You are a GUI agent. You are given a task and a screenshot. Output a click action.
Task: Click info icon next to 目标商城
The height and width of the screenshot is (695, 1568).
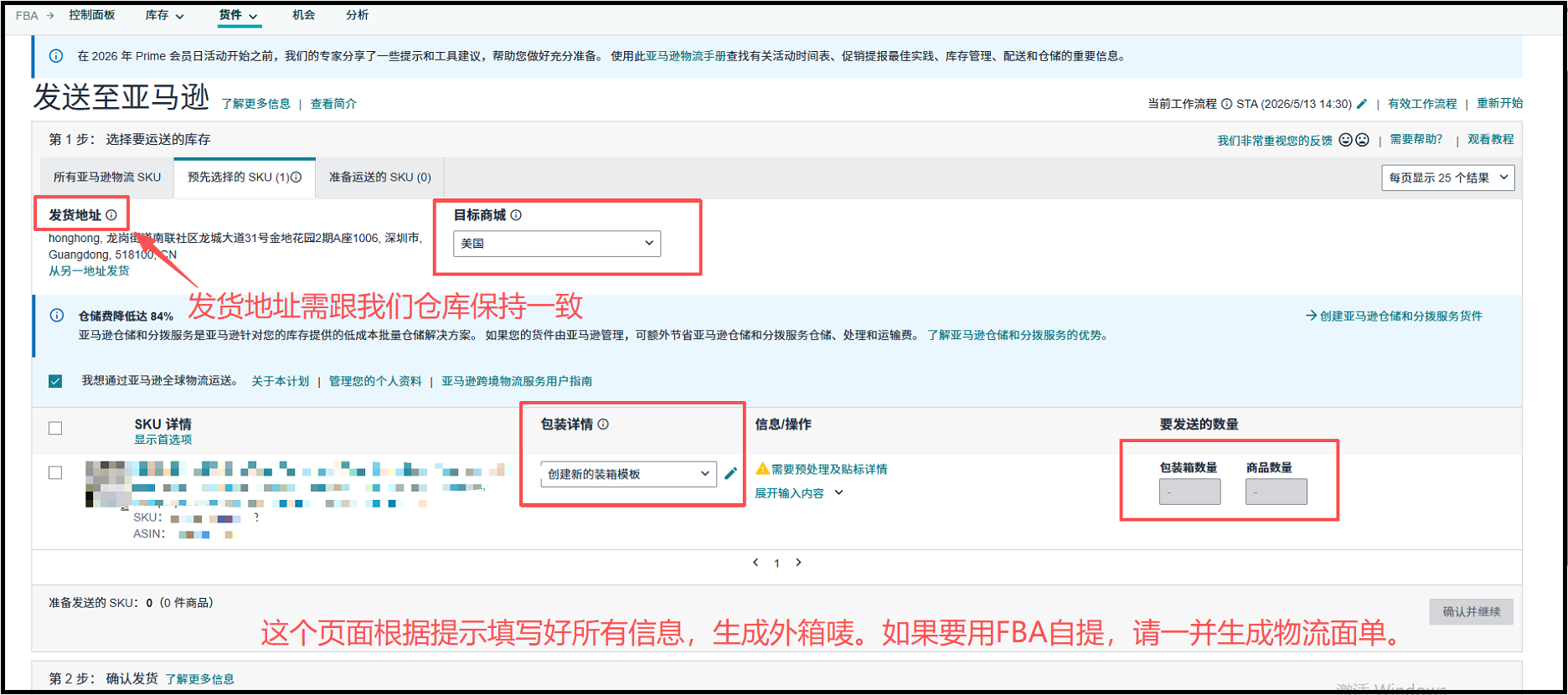(516, 215)
